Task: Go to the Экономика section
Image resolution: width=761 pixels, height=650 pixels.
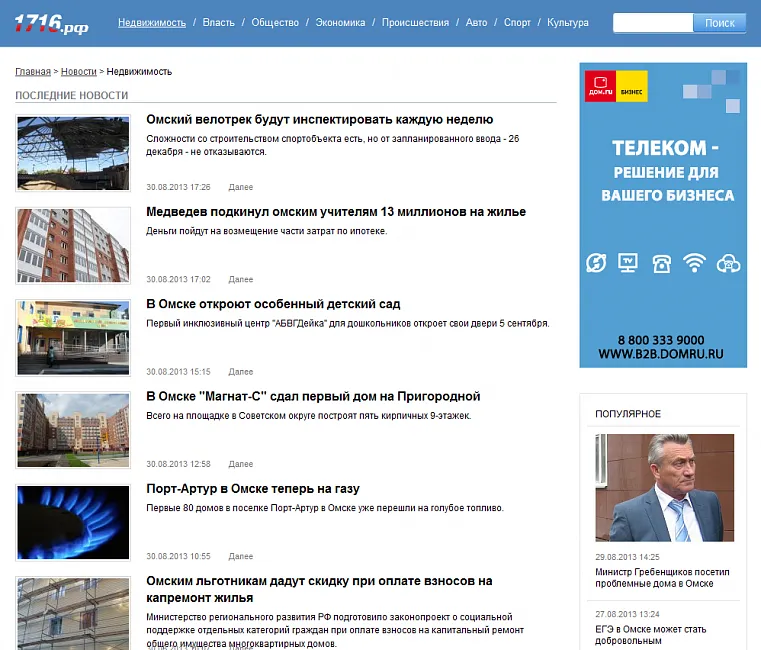Action: pos(340,22)
